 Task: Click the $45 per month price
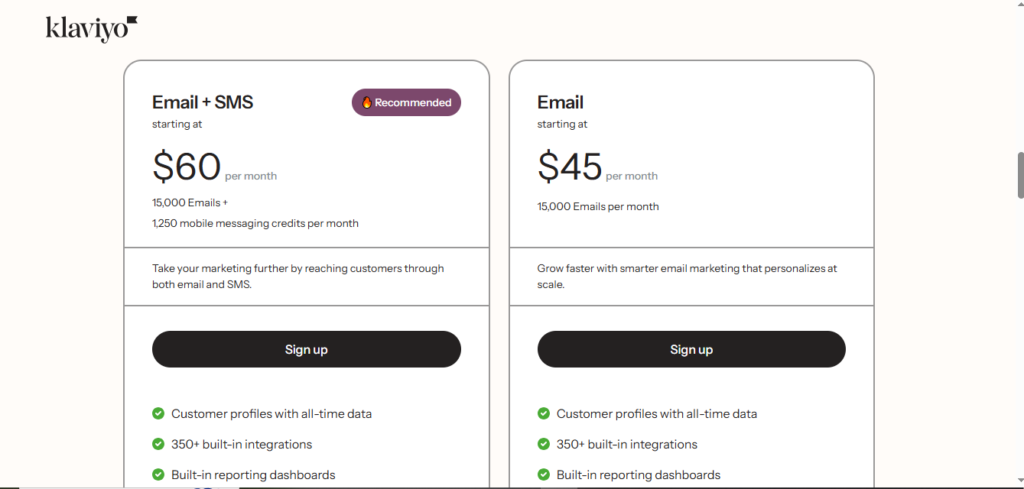click(x=571, y=166)
